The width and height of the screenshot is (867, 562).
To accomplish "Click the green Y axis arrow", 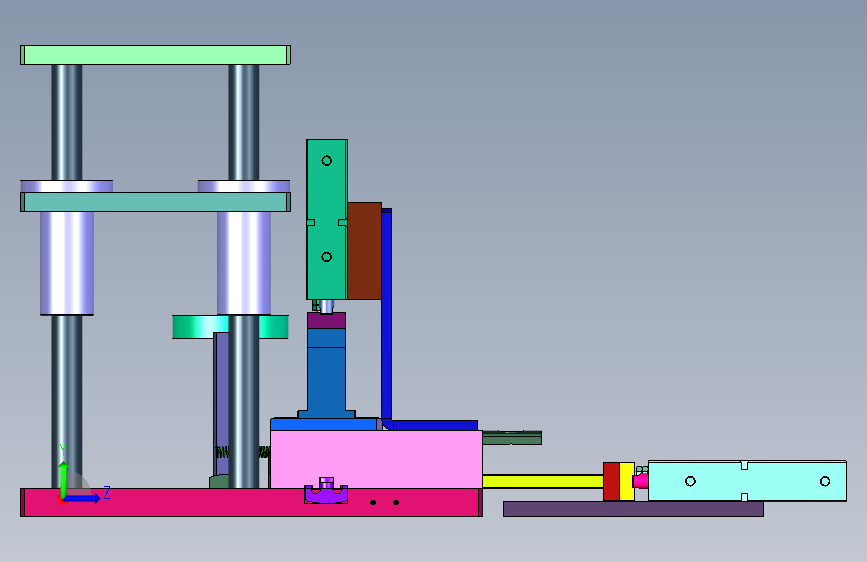I will (x=64, y=479).
